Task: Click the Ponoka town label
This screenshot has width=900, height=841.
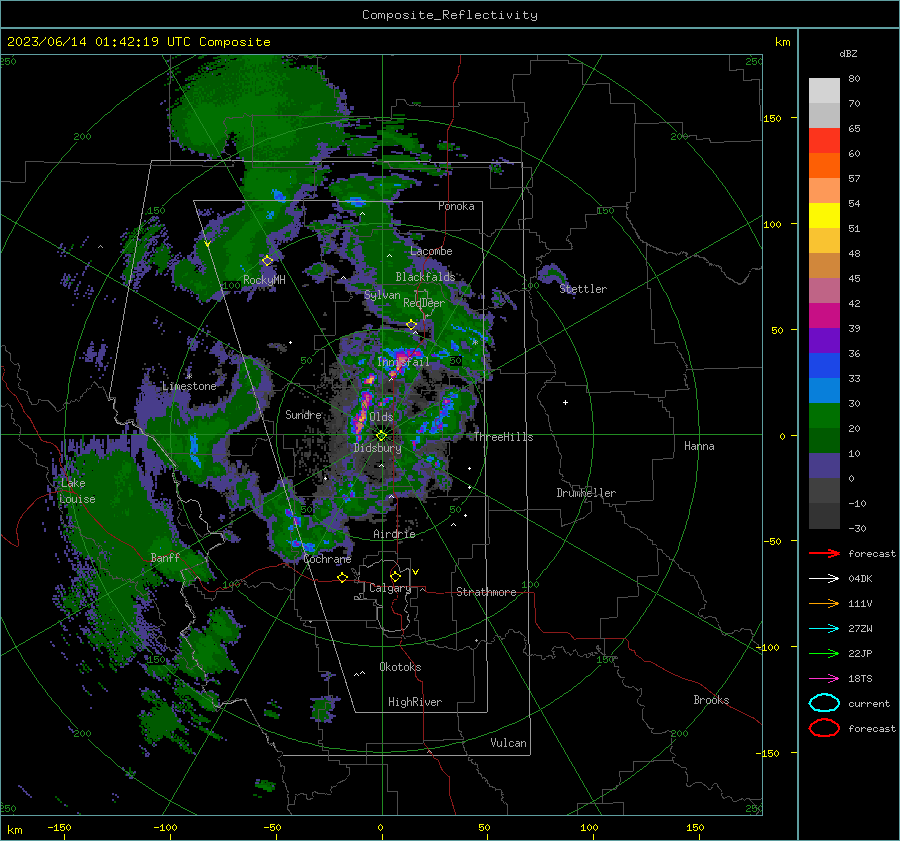Action: (456, 206)
